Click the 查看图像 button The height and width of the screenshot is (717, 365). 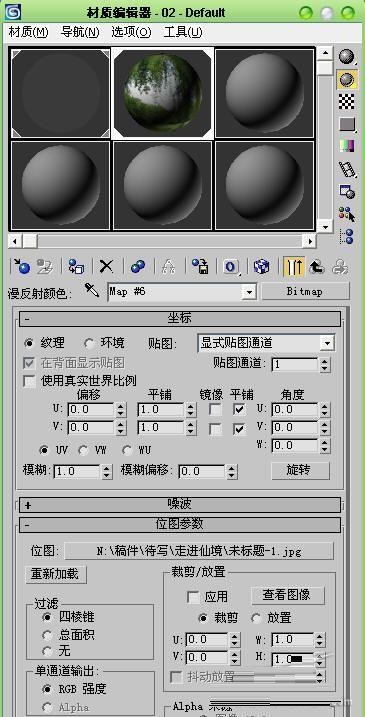(288, 595)
